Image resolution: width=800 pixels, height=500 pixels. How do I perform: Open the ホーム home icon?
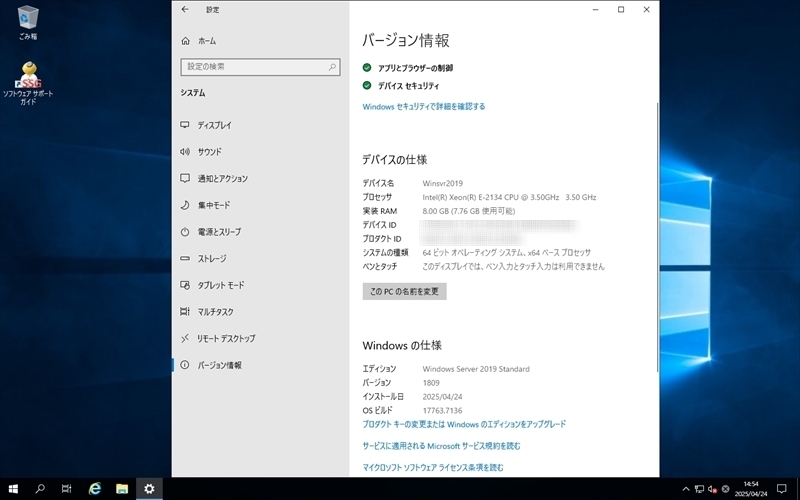185,41
